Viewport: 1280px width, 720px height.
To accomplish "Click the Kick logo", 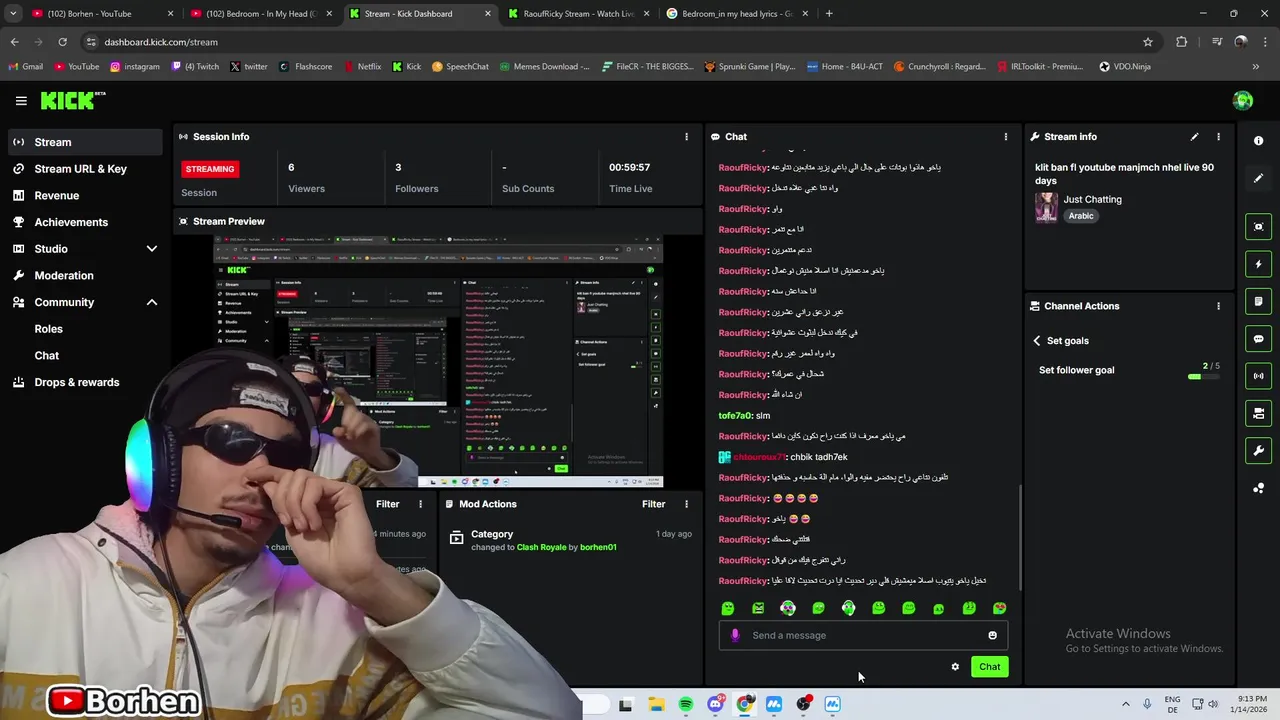I will [x=72, y=100].
